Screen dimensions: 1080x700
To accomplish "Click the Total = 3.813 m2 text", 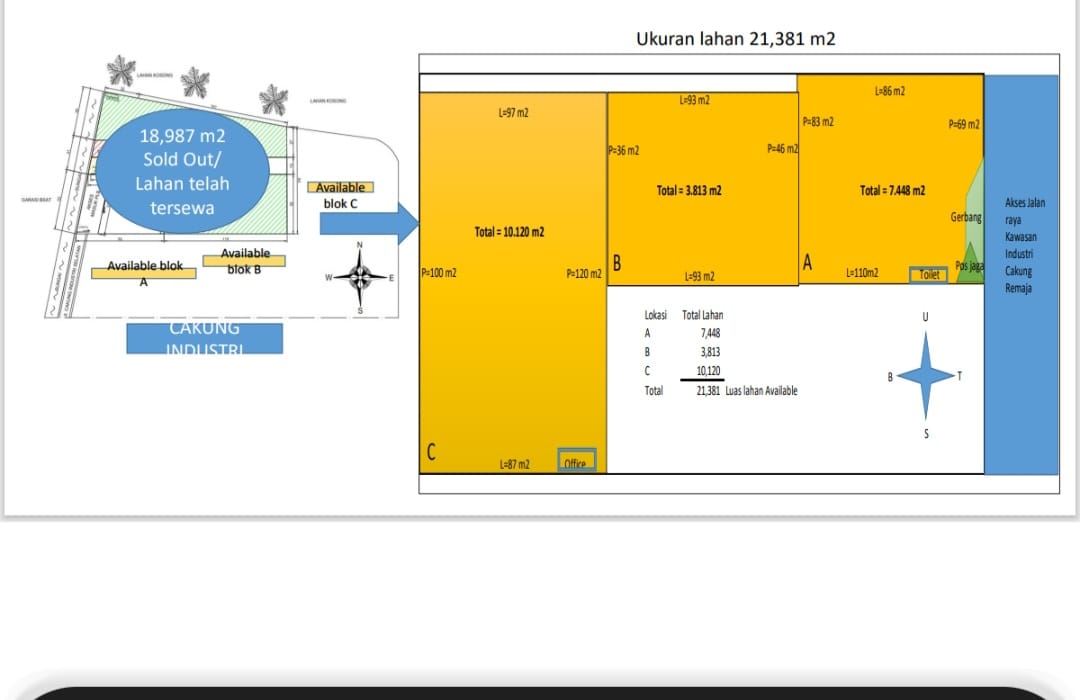I will (689, 190).
